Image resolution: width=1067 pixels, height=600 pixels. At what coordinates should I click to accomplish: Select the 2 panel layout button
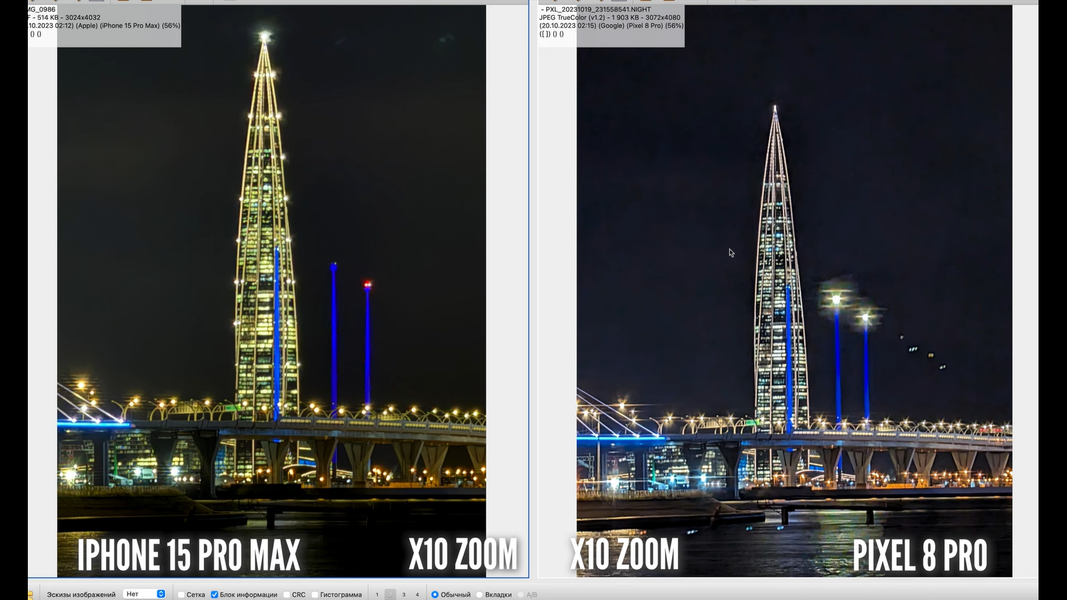pyautogui.click(x=390, y=594)
